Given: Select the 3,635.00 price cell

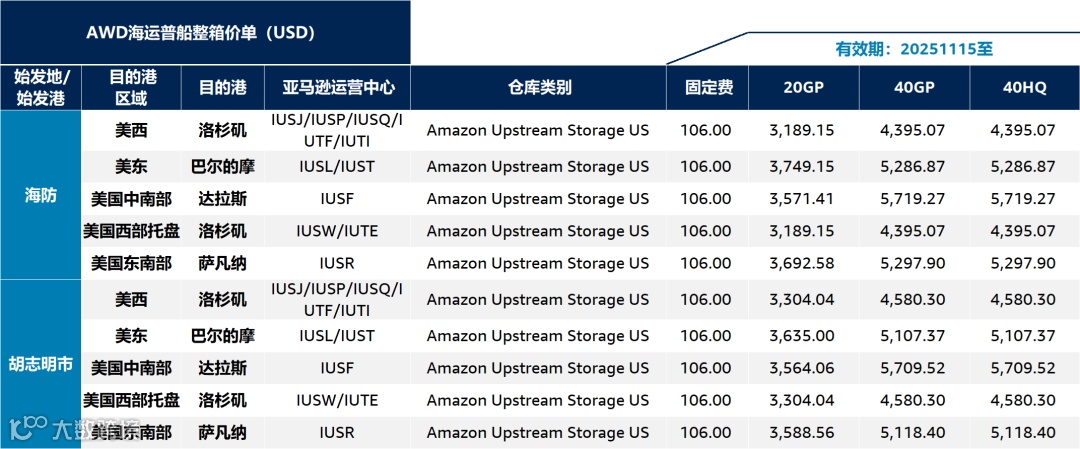Looking at the screenshot, I should pyautogui.click(x=802, y=336).
